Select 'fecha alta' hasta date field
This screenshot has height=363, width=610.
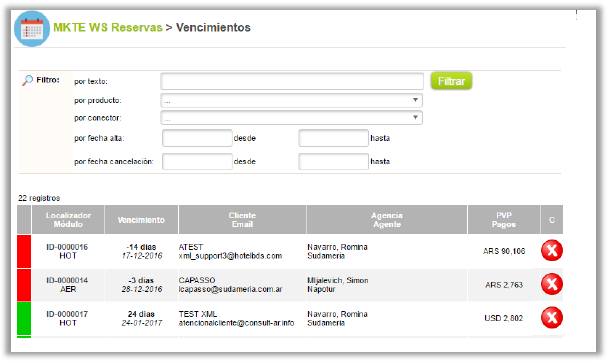click(333, 138)
